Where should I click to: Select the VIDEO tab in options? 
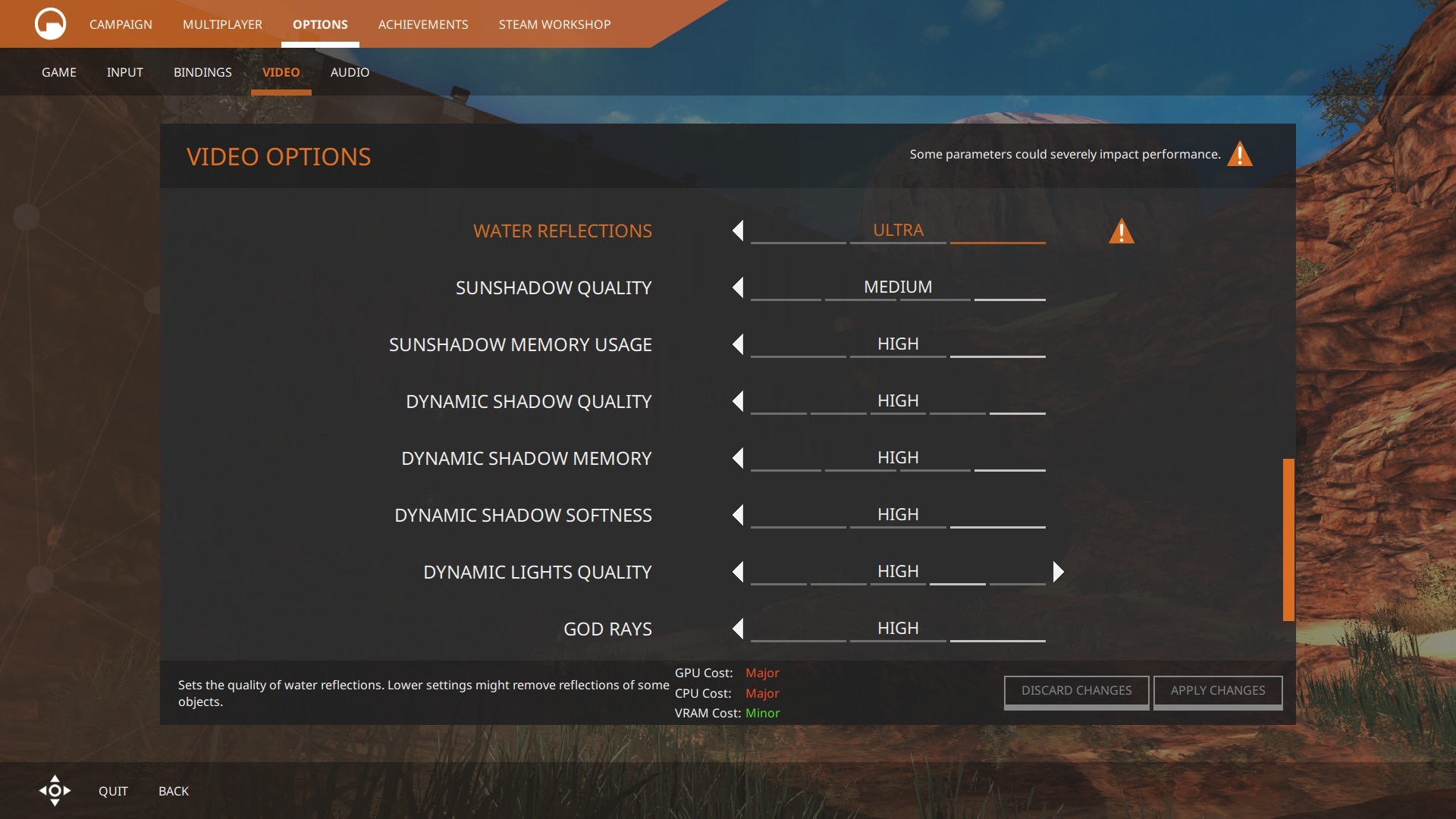[280, 71]
